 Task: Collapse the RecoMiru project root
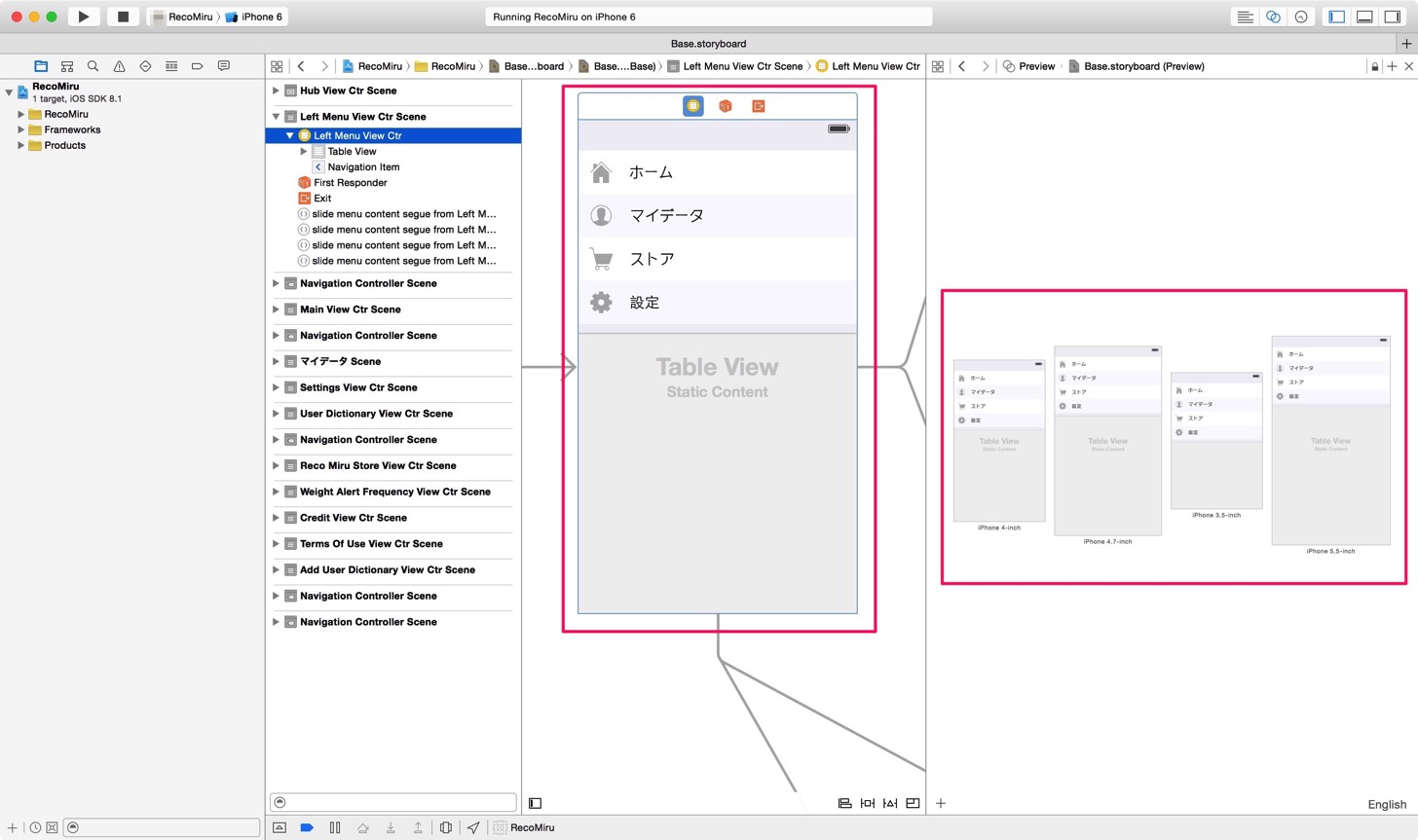[x=9, y=91]
